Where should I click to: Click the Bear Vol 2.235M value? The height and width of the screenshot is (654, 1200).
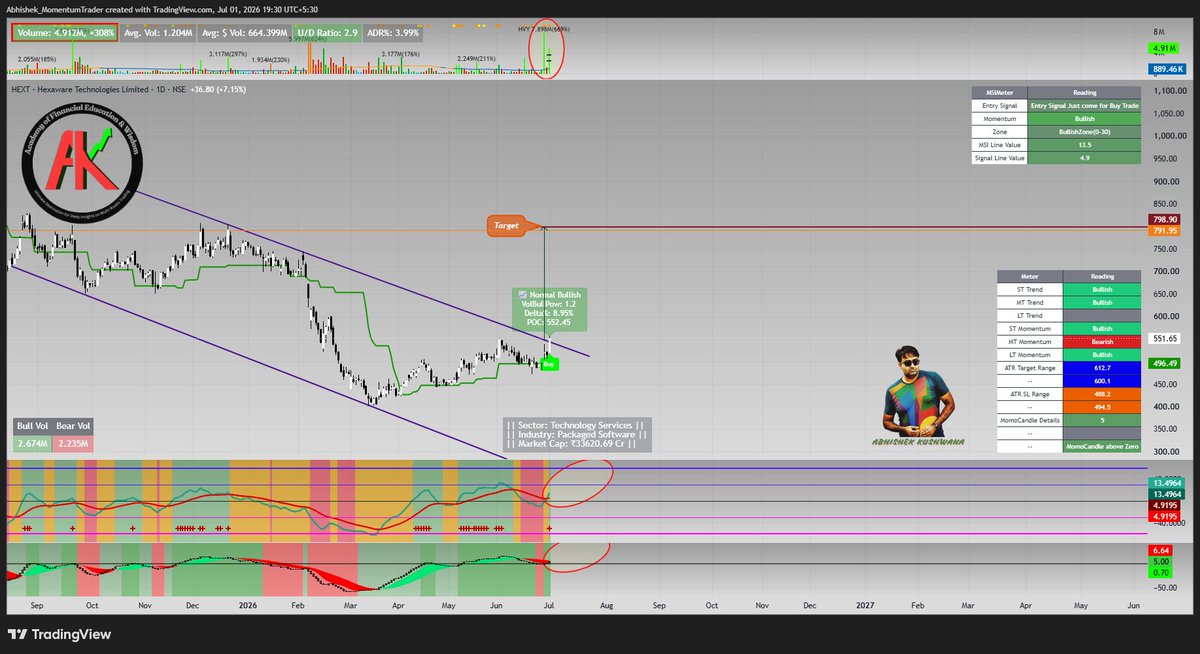click(x=75, y=443)
